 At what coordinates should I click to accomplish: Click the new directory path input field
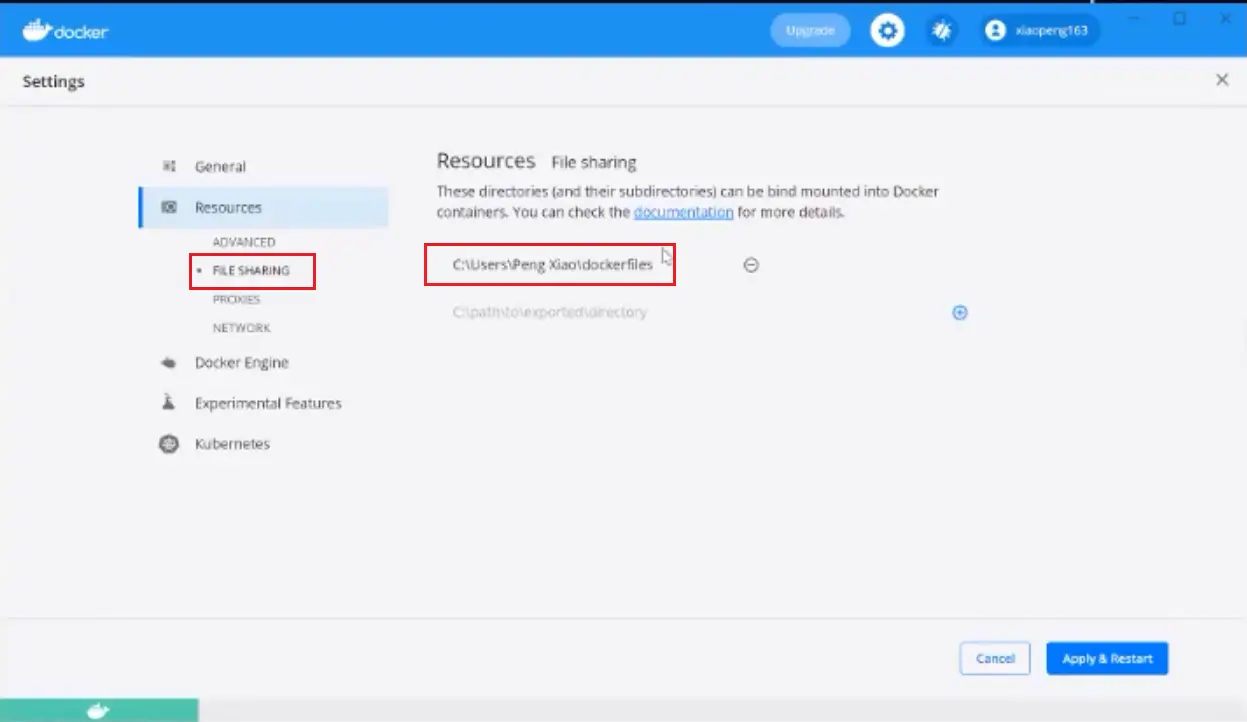tap(690, 312)
